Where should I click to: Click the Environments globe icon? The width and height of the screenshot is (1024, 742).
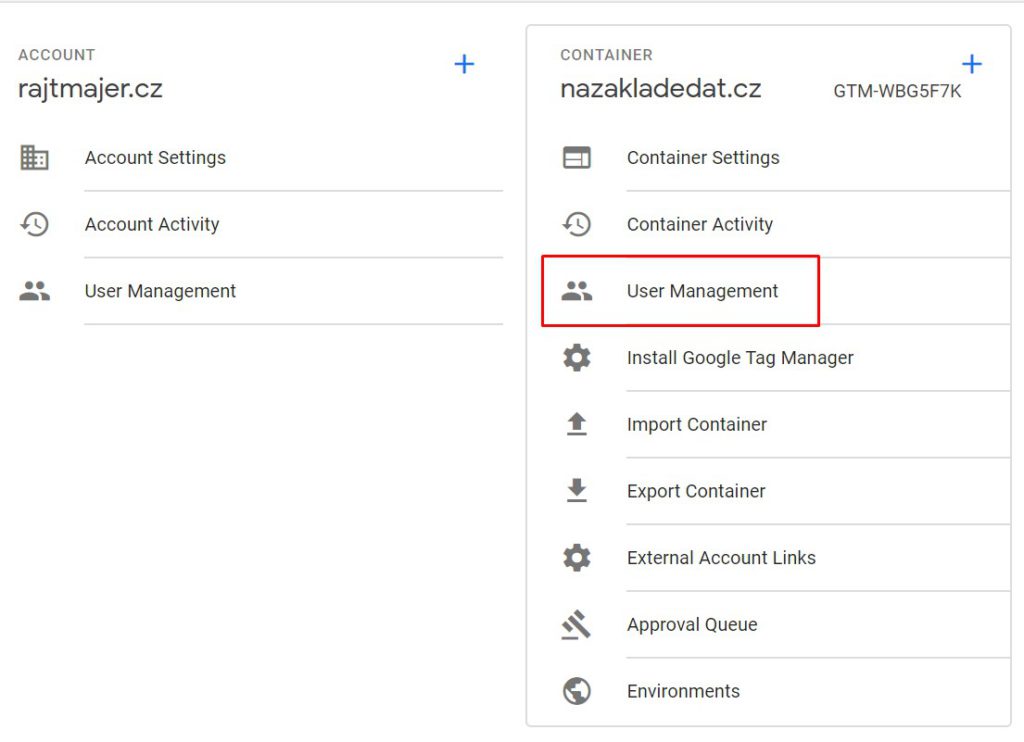tap(577, 691)
